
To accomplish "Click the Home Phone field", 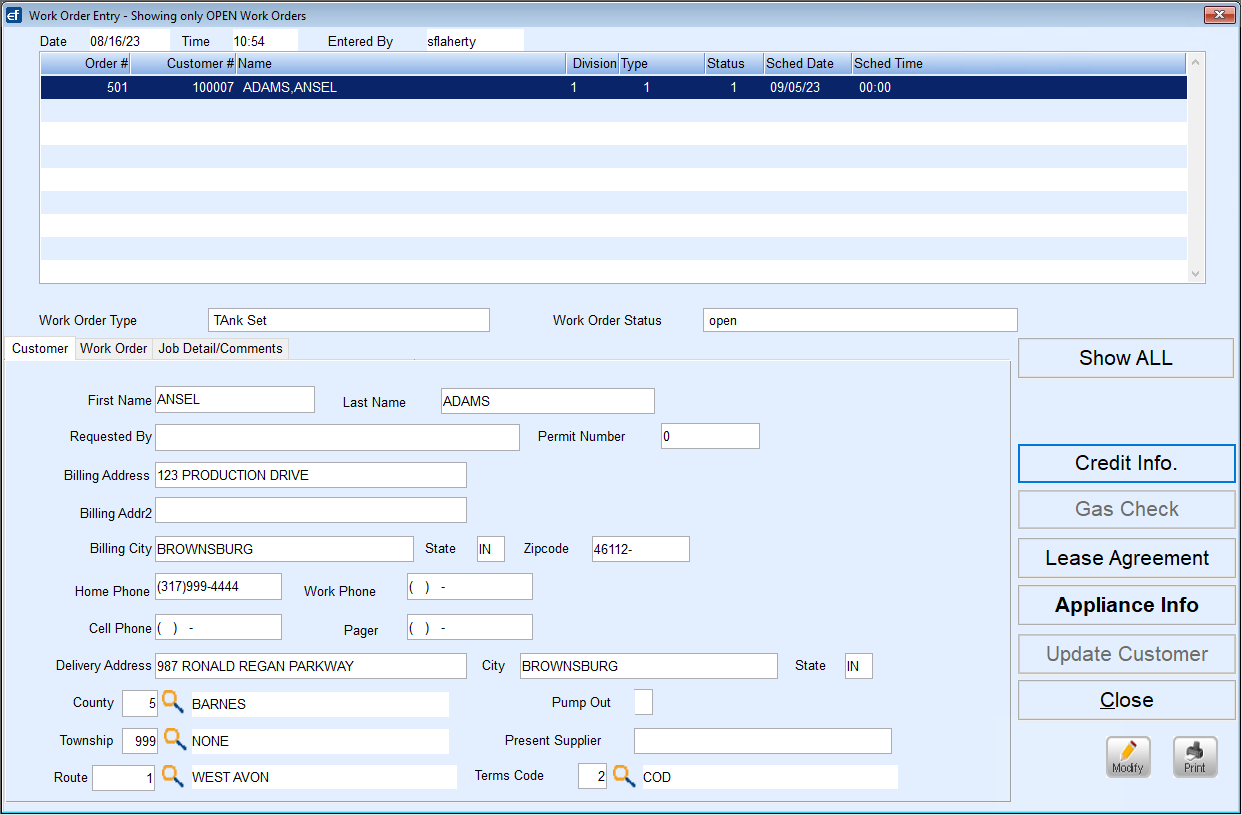I will point(218,586).
